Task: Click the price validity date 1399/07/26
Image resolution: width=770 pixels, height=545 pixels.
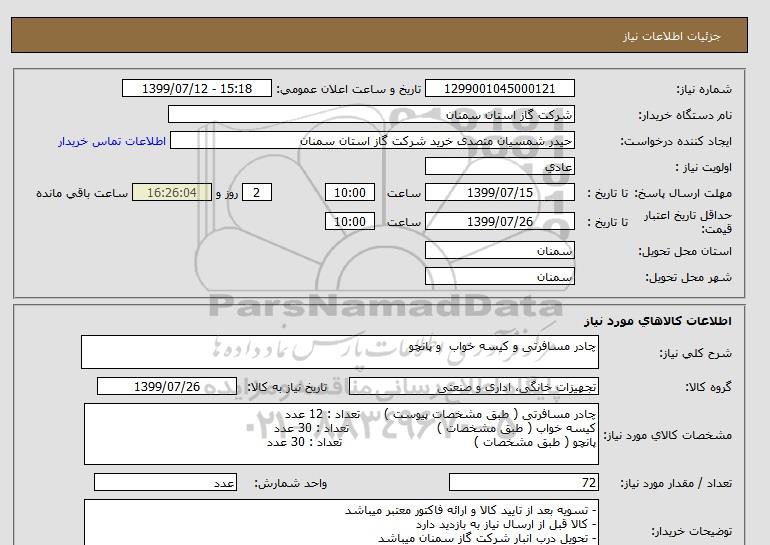Action: (499, 221)
